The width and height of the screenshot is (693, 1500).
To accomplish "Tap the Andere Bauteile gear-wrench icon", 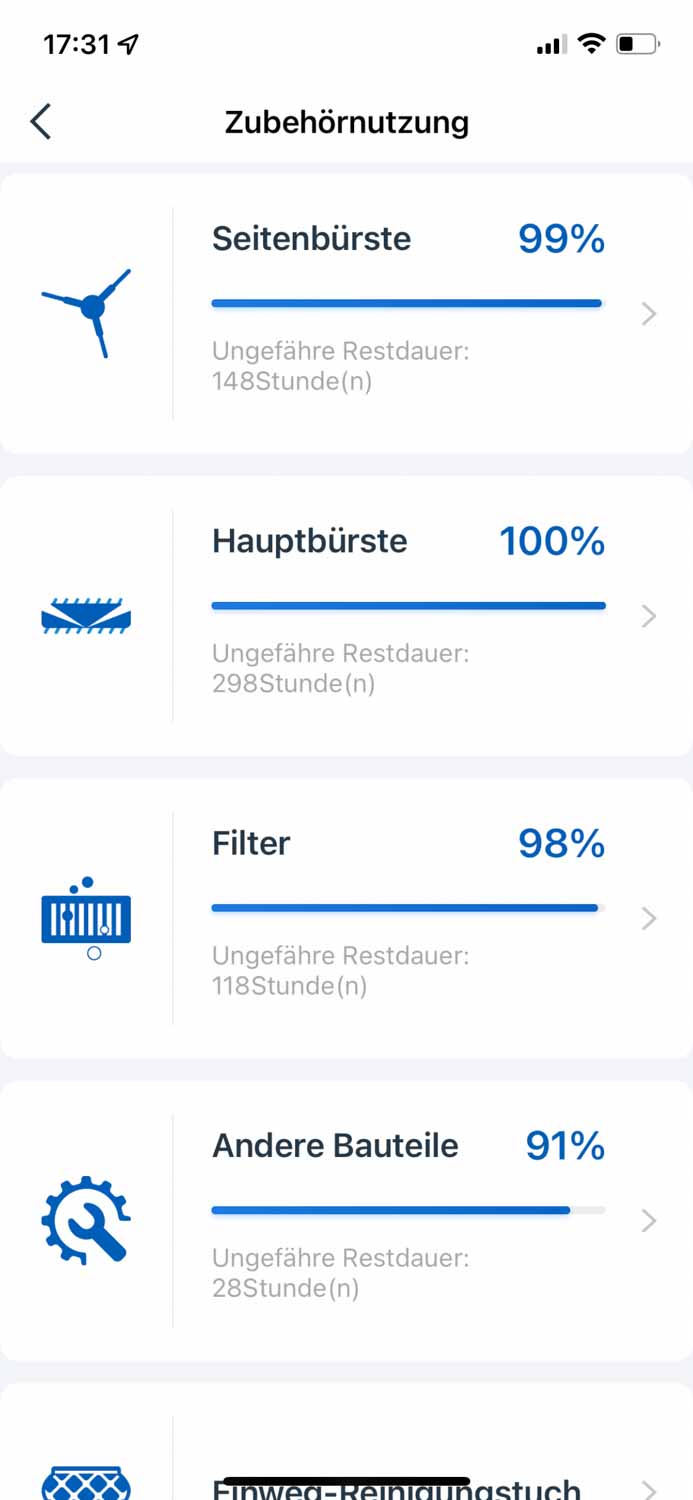I will click(x=87, y=1219).
